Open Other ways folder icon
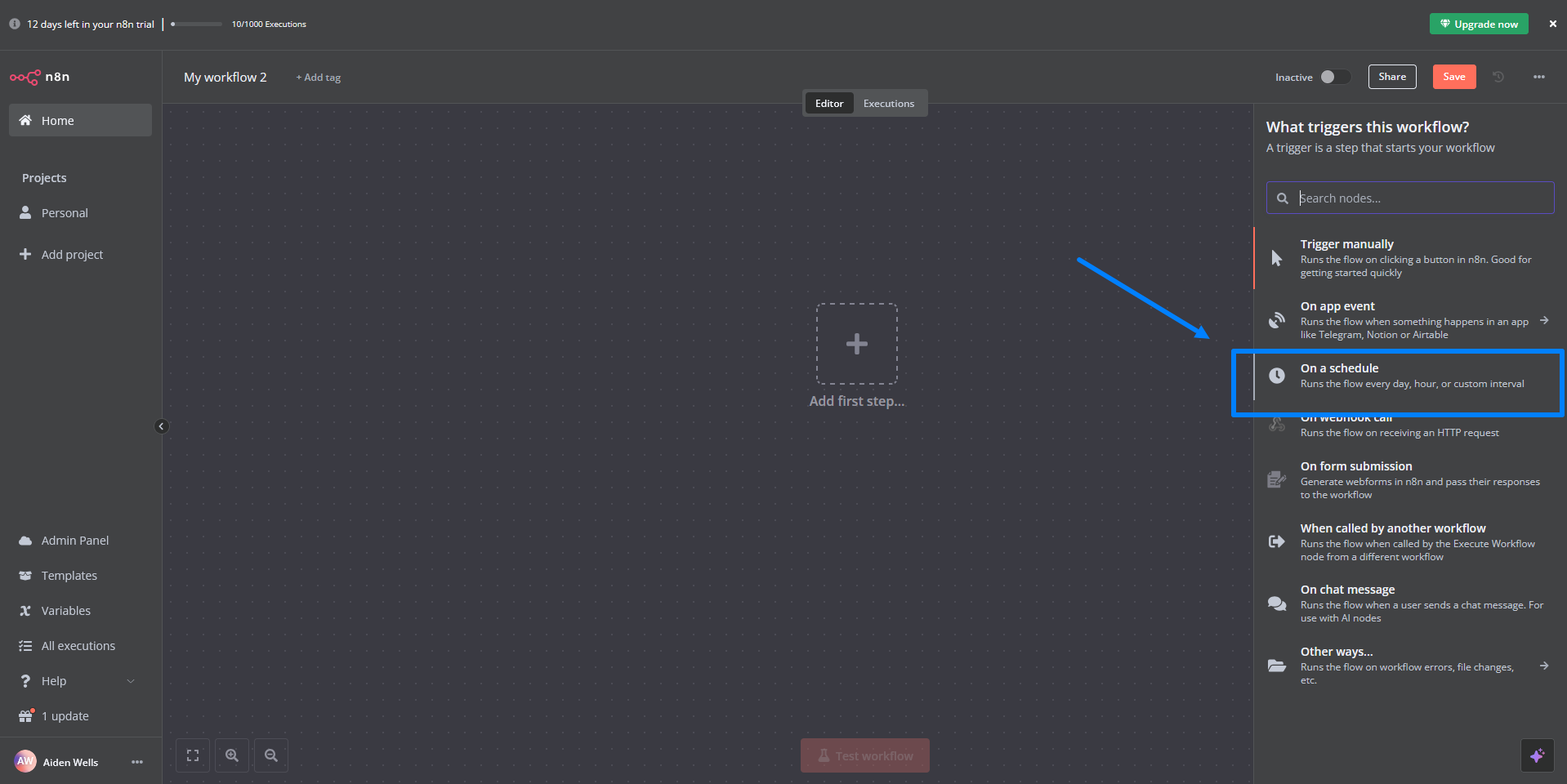 pyautogui.click(x=1277, y=666)
